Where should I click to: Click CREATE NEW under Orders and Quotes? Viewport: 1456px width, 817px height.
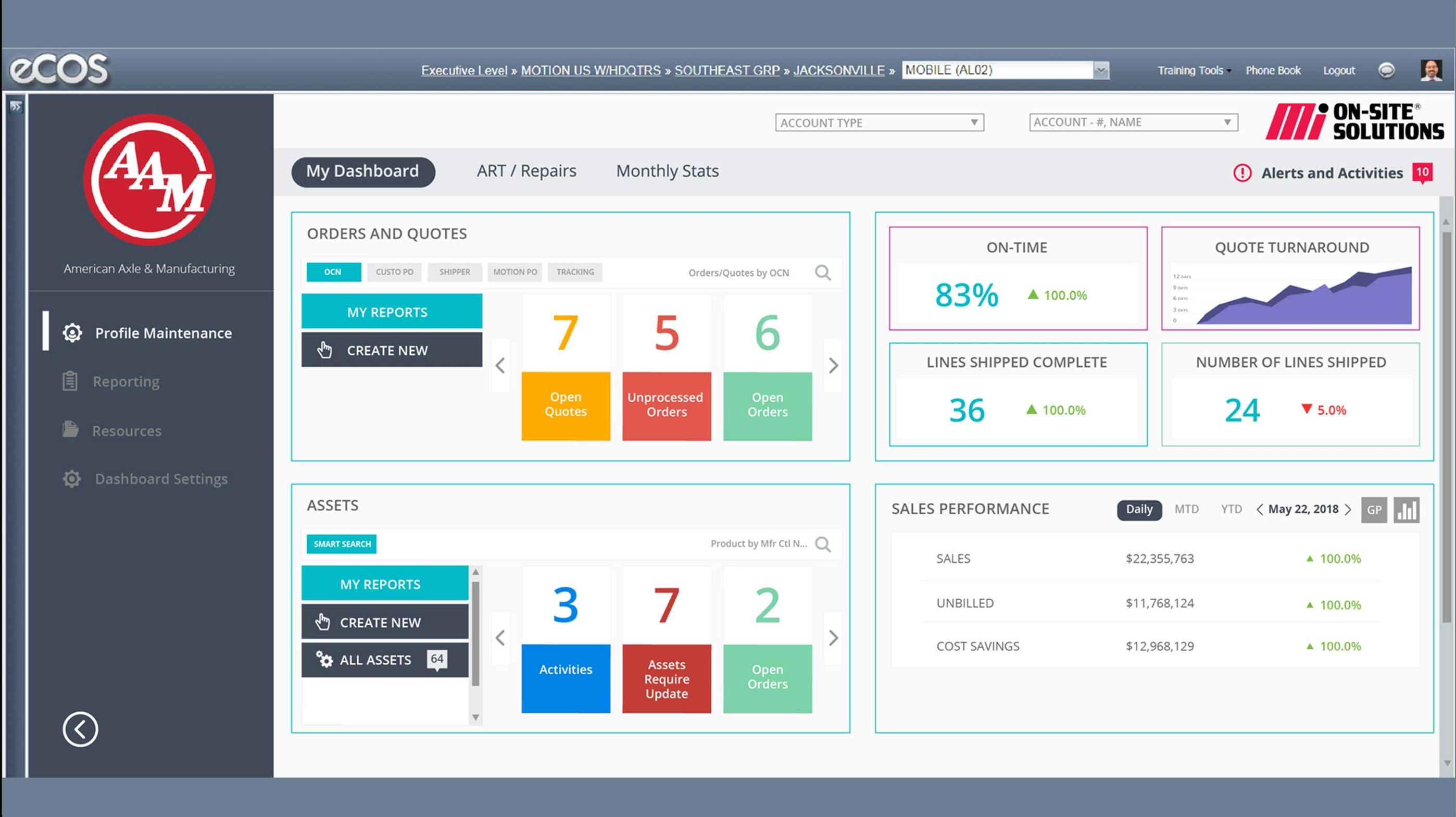(391, 350)
